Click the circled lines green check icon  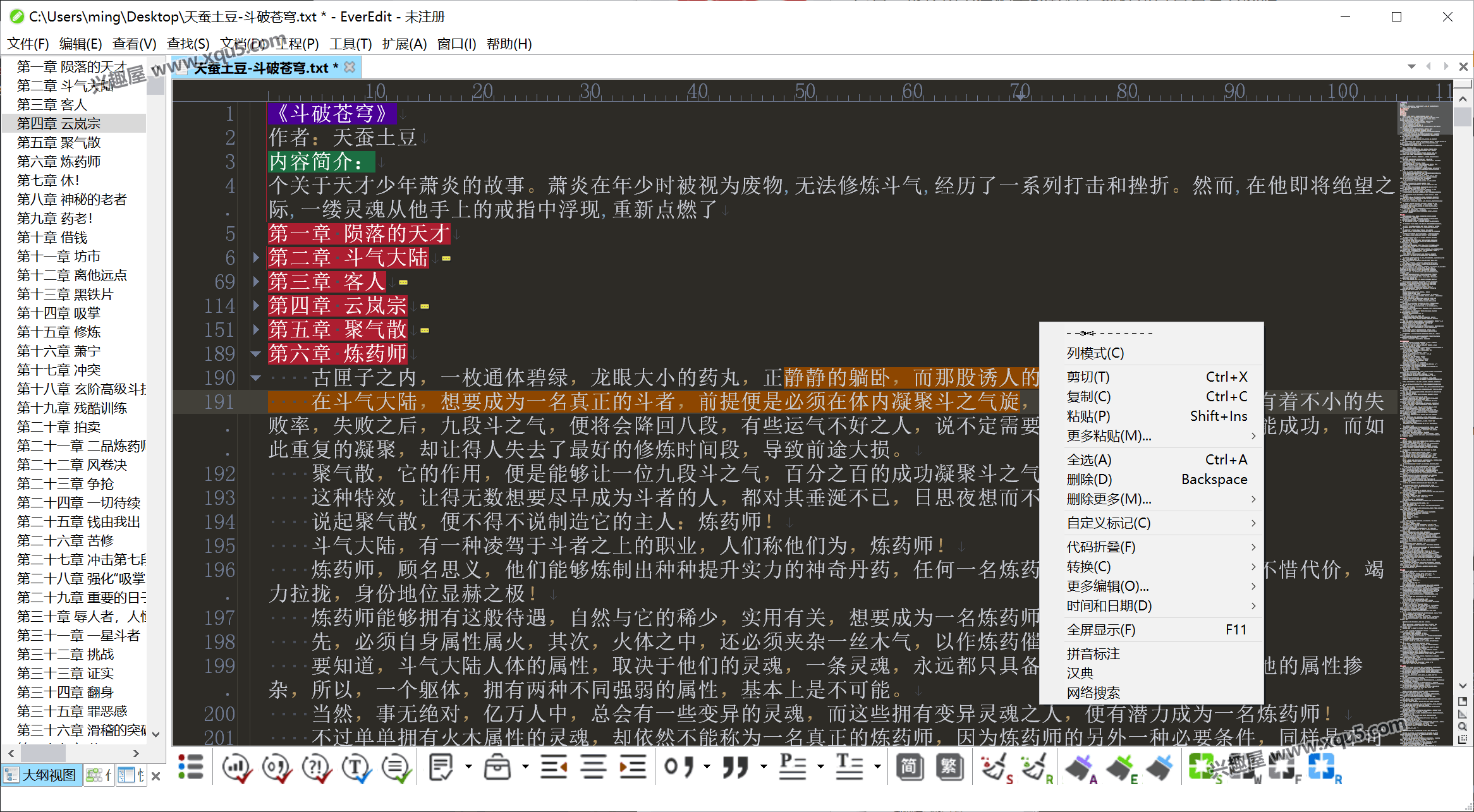396,767
